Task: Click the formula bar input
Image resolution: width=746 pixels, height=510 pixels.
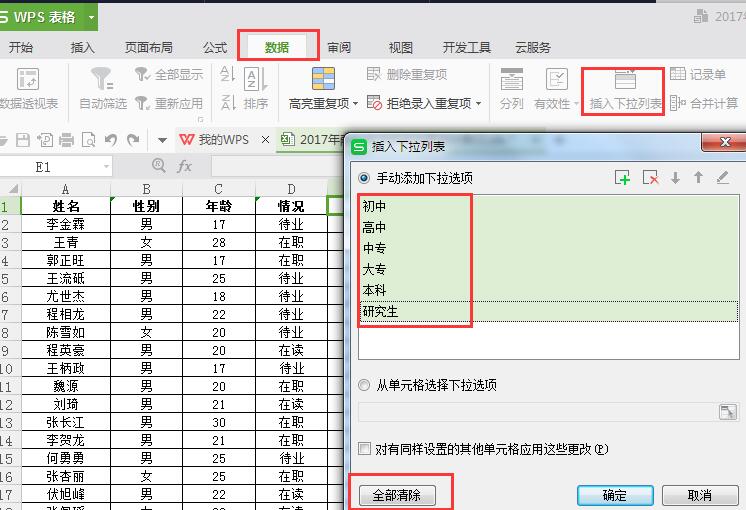Action: (277, 167)
